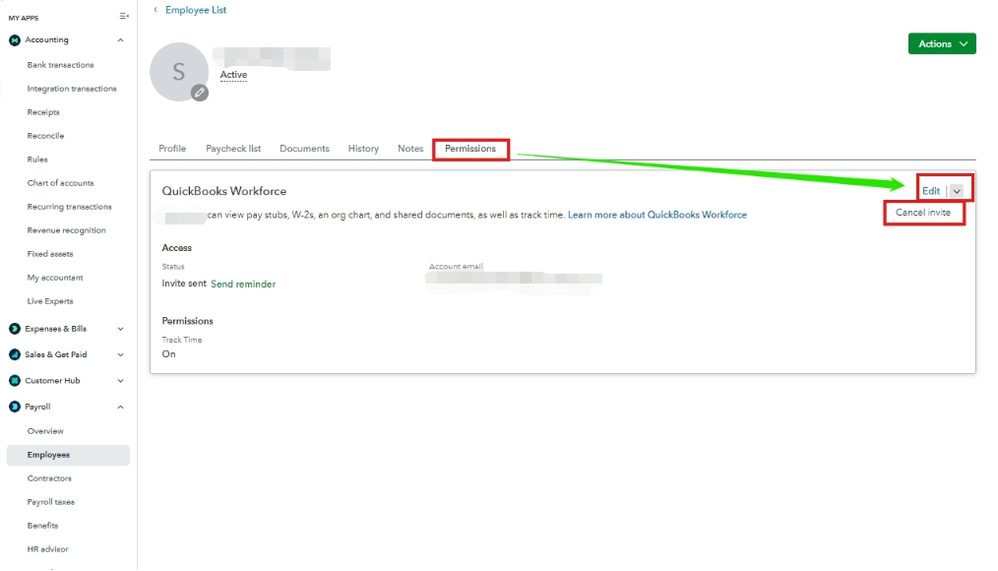Collapse the Payroll section chevron

pos(120,407)
